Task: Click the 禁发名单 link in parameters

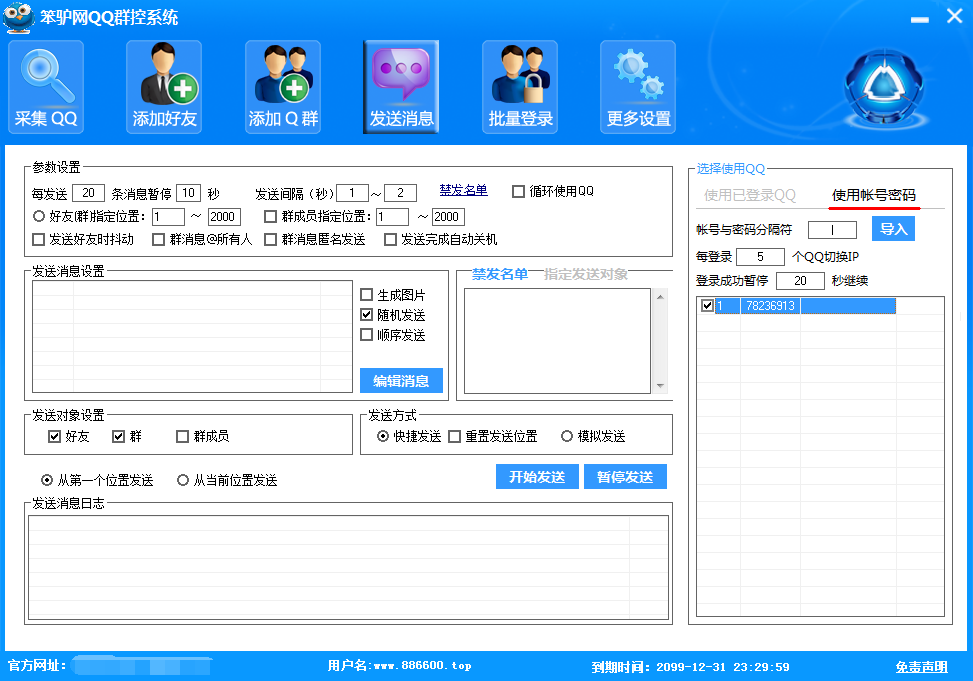Action: [464, 190]
